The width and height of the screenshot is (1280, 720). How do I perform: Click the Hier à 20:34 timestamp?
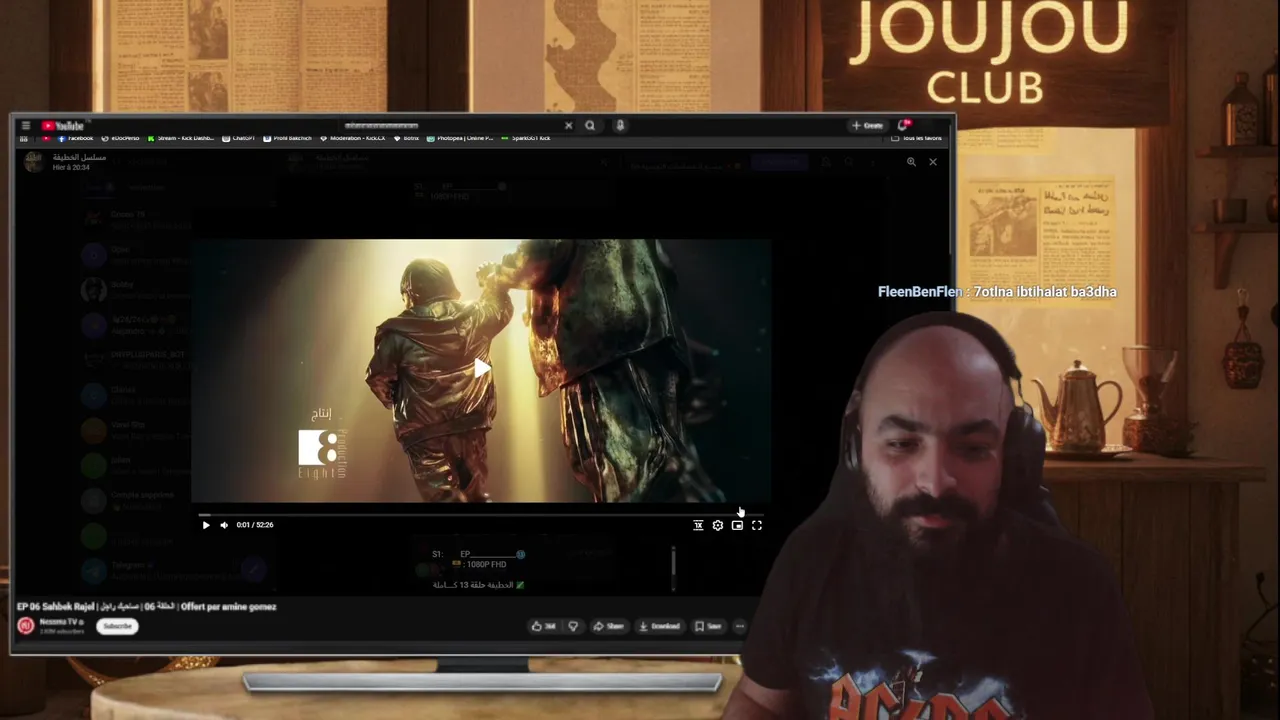coord(70,167)
